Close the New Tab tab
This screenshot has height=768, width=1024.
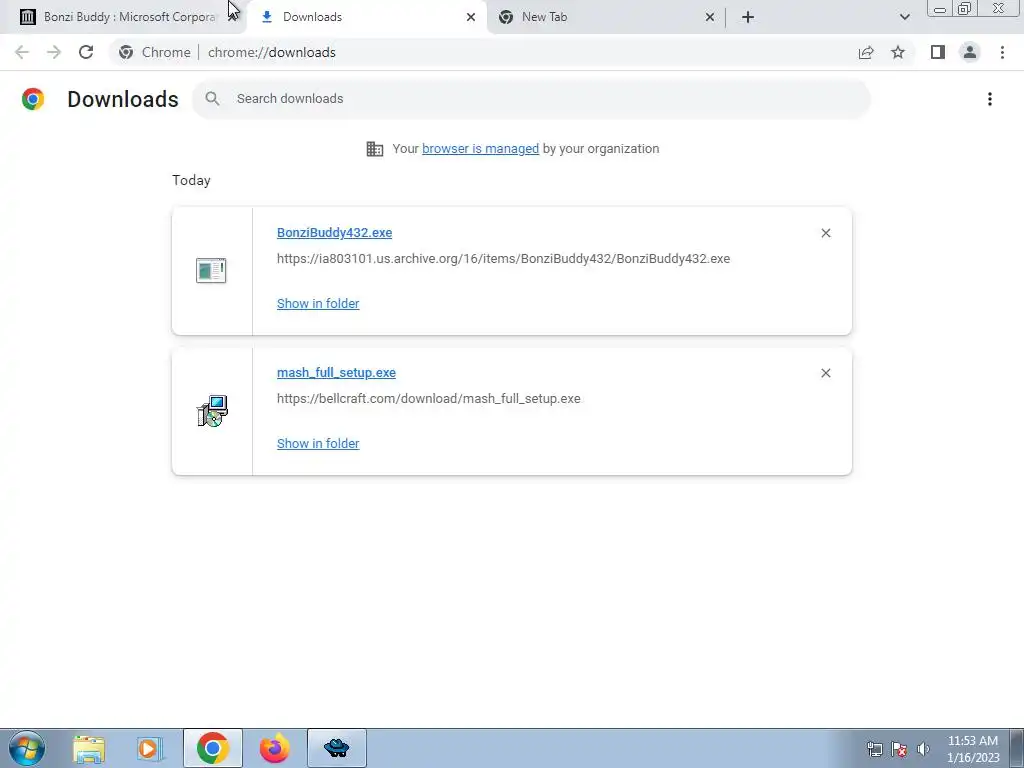(x=710, y=17)
